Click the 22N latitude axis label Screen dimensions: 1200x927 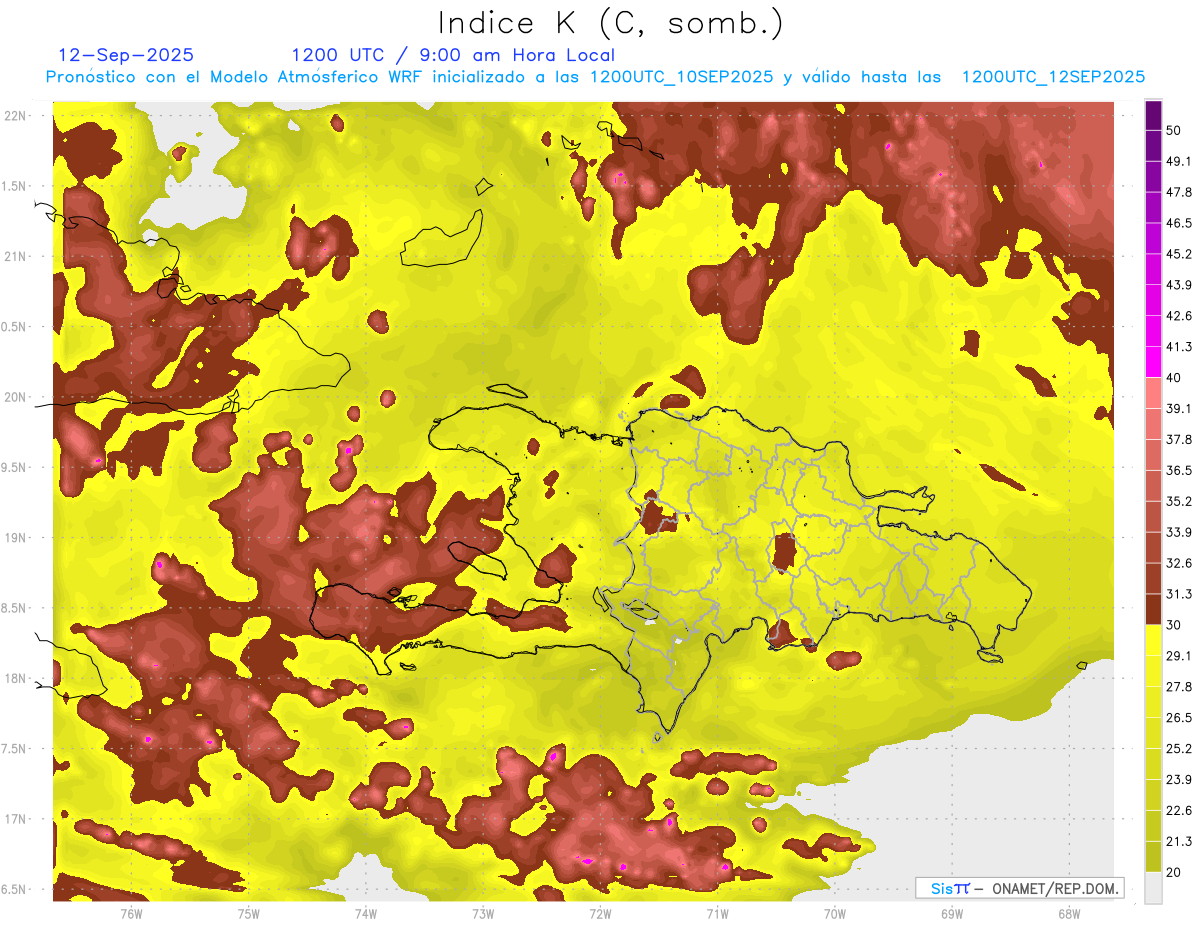point(18,116)
